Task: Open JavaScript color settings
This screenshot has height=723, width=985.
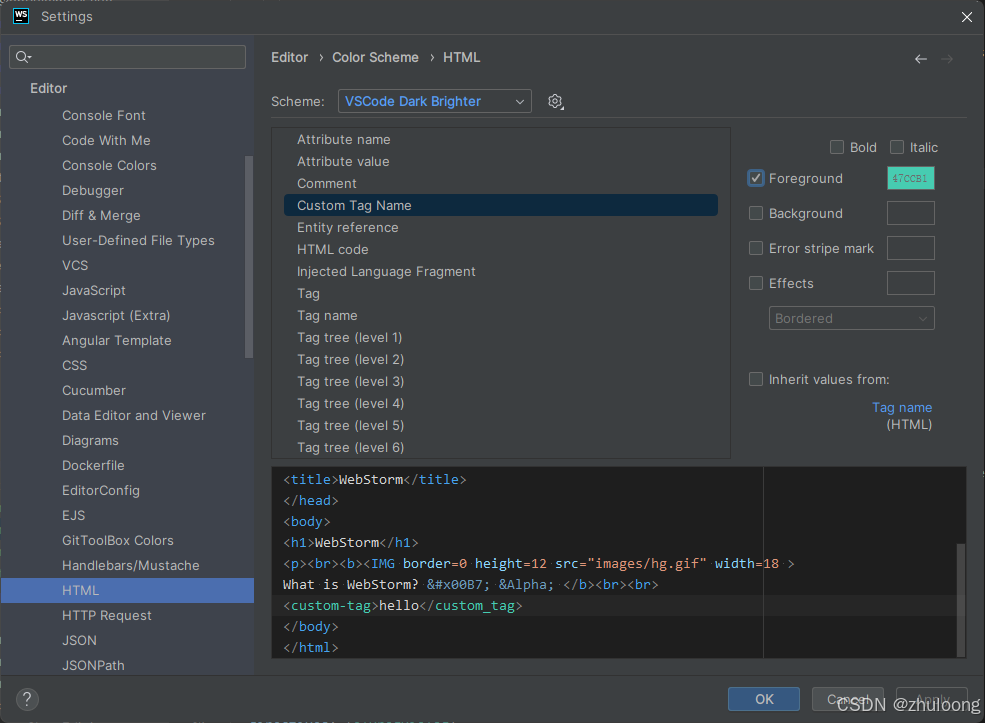Action: [94, 291]
